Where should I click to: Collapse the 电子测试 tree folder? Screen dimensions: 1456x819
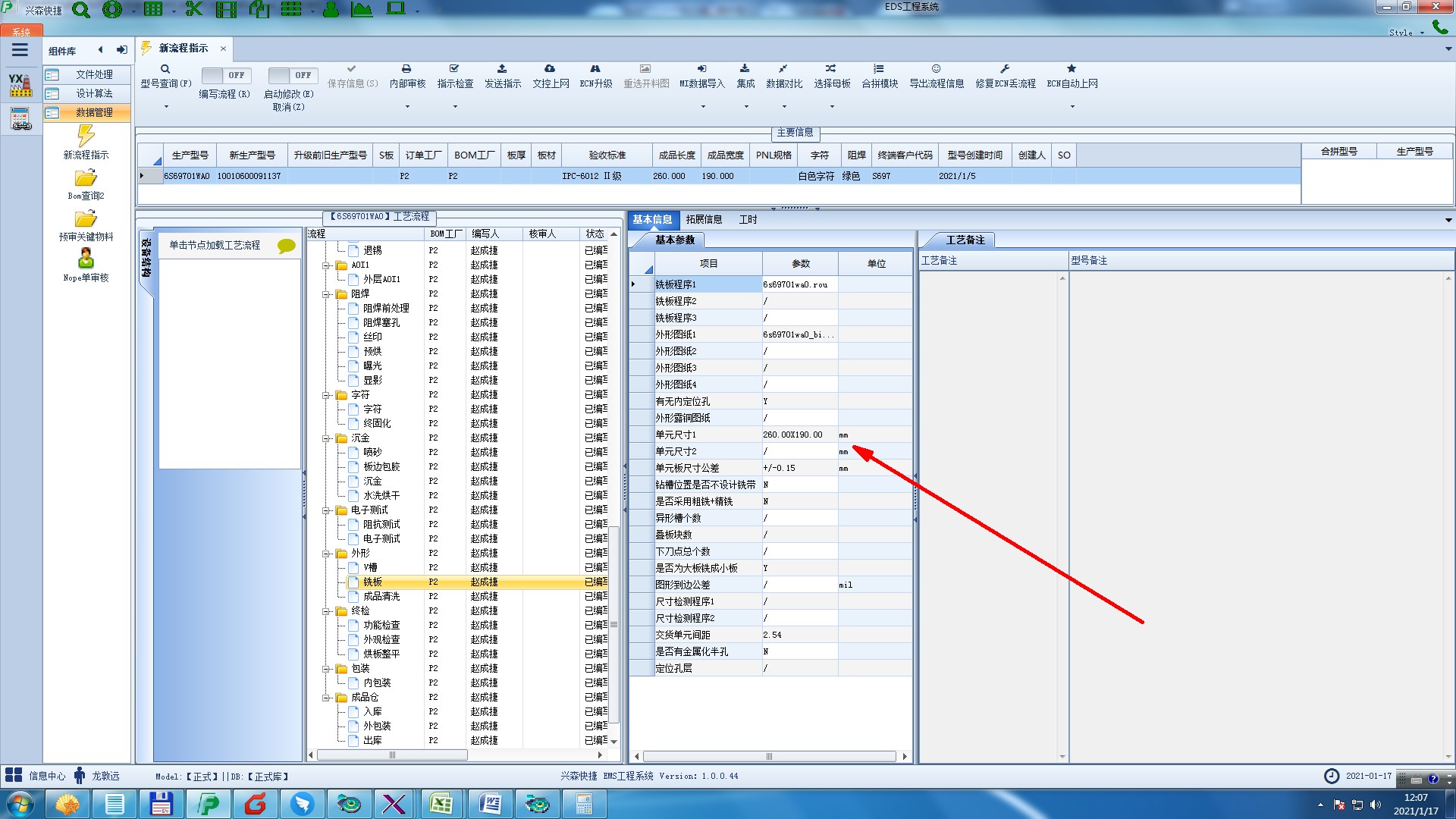pyautogui.click(x=326, y=510)
